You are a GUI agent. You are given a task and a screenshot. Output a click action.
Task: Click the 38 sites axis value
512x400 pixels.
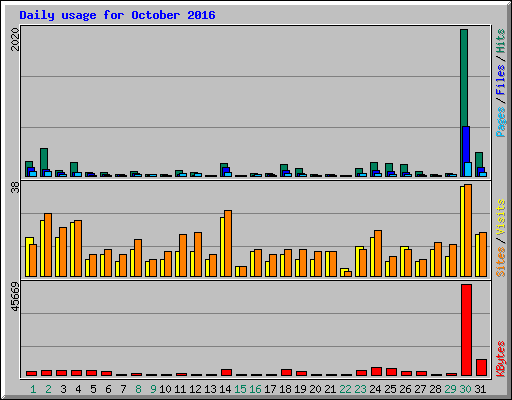click(x=15, y=188)
